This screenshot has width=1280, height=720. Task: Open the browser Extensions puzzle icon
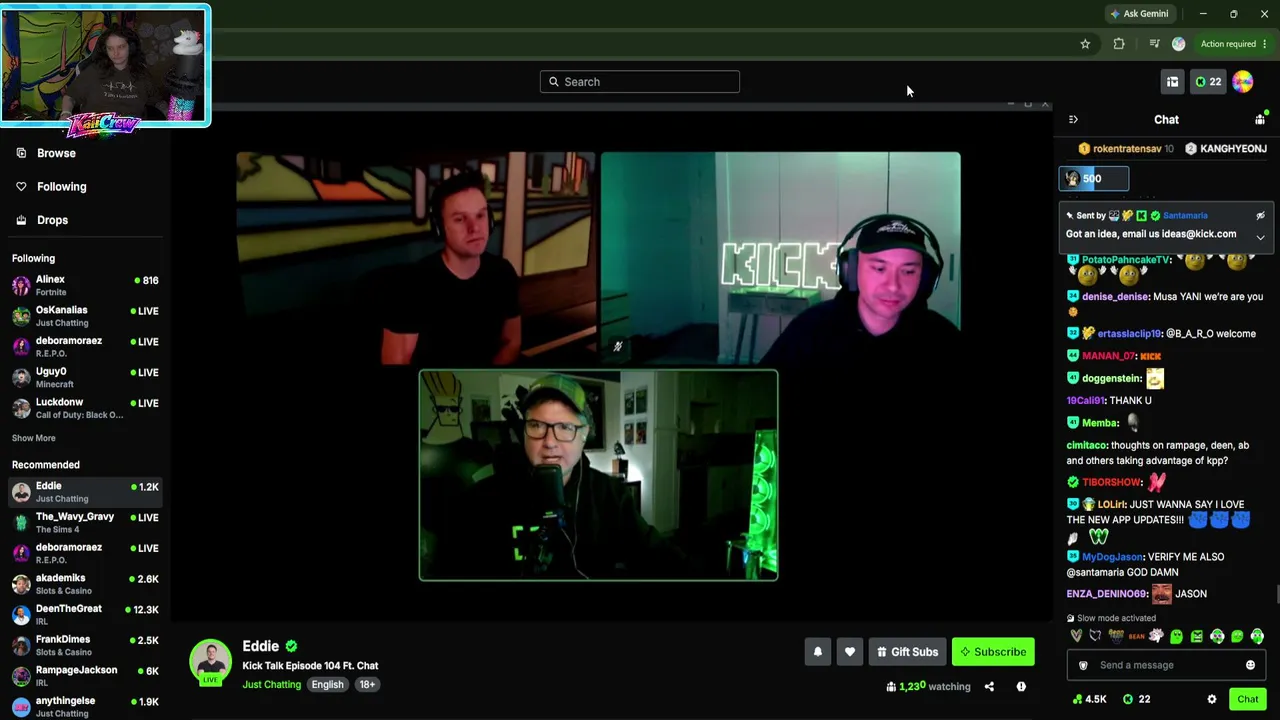(1119, 44)
